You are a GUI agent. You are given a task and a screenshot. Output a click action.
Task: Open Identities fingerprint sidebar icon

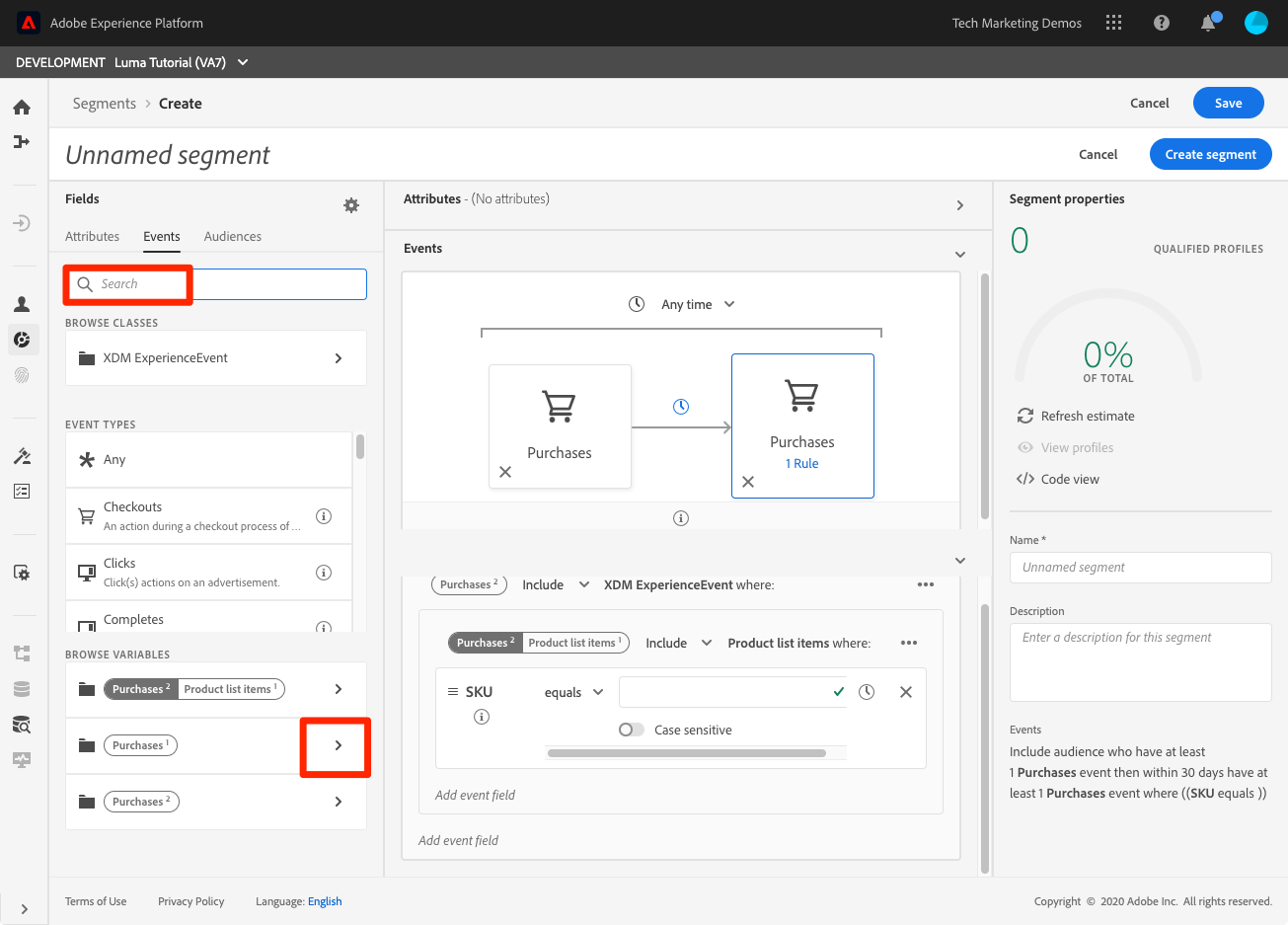tap(22, 375)
